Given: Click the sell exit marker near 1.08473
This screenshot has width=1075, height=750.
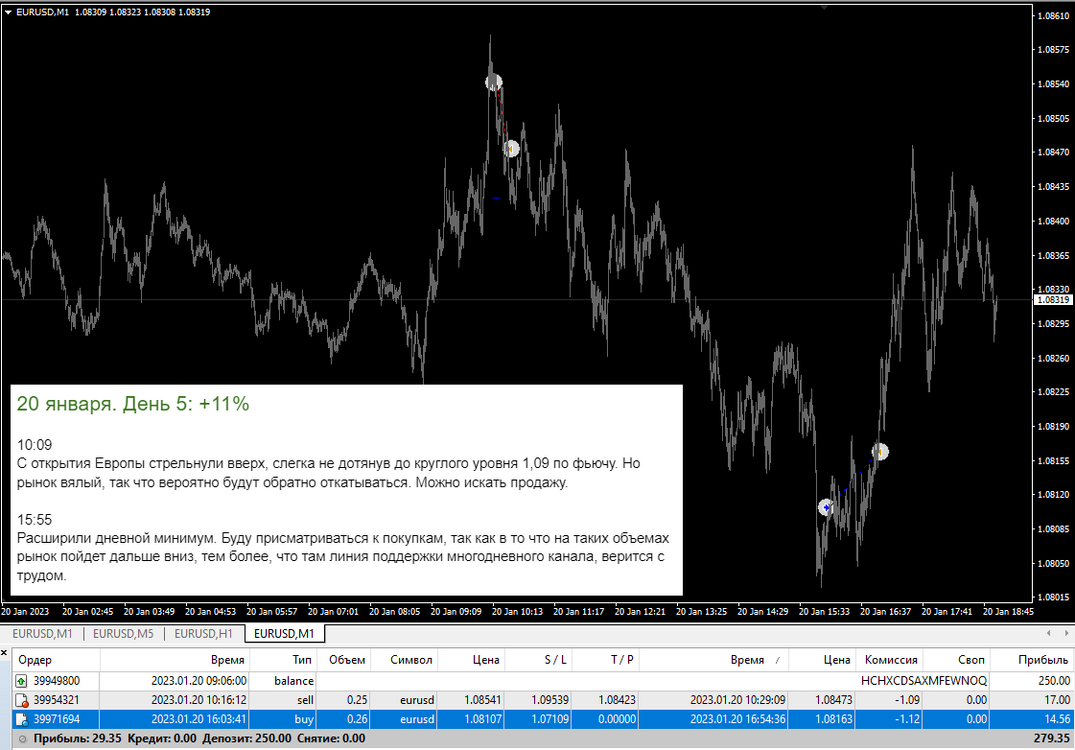Looking at the screenshot, I should pyautogui.click(x=511, y=148).
